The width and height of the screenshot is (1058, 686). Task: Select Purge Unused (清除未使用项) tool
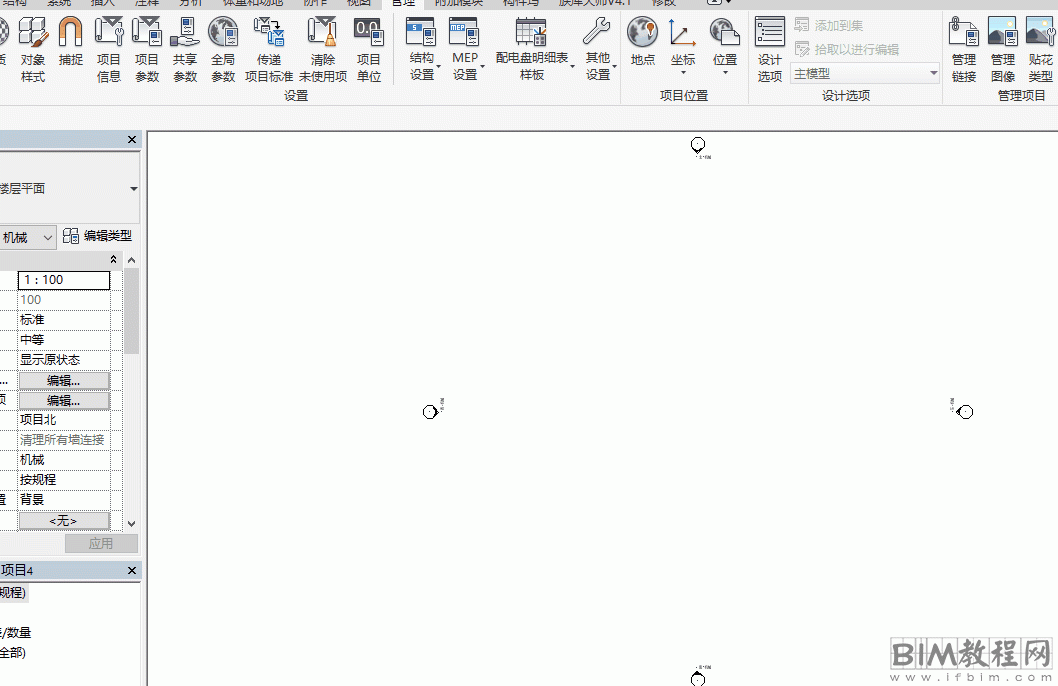323,50
